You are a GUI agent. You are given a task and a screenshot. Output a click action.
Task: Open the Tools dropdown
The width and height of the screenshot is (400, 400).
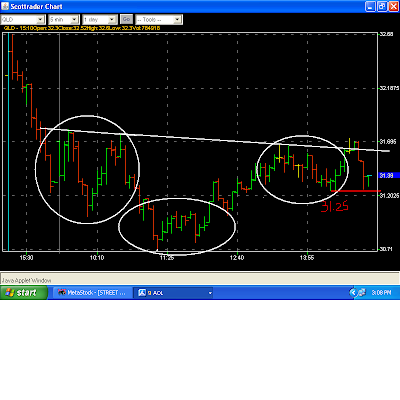coord(159,20)
